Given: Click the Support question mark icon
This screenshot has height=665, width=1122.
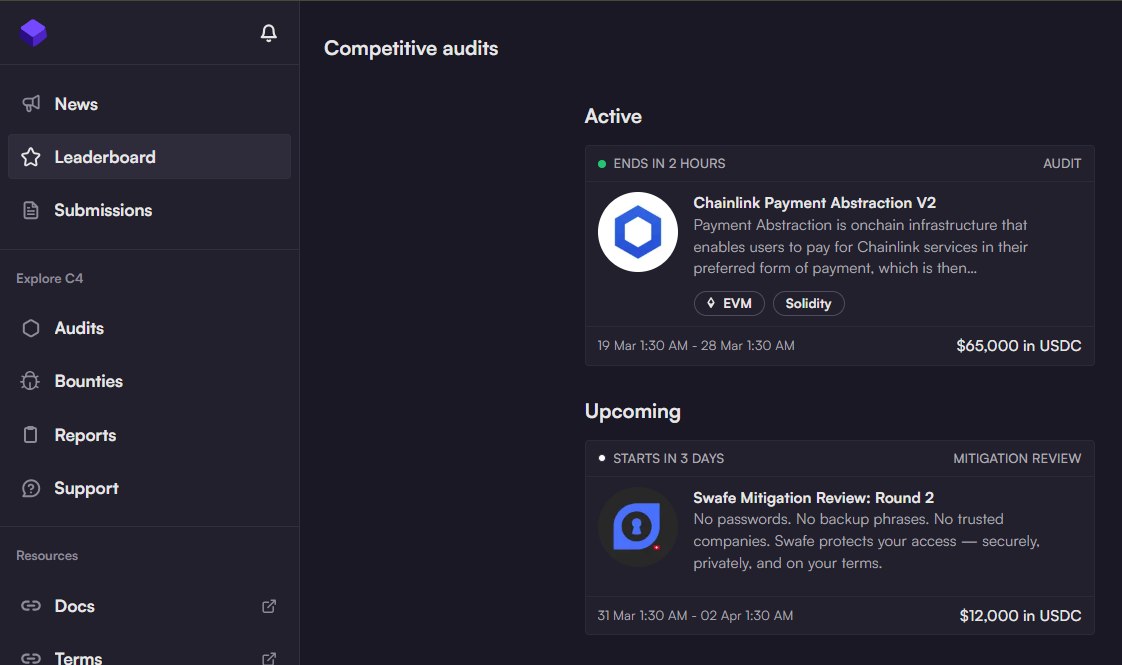Looking at the screenshot, I should [x=31, y=488].
